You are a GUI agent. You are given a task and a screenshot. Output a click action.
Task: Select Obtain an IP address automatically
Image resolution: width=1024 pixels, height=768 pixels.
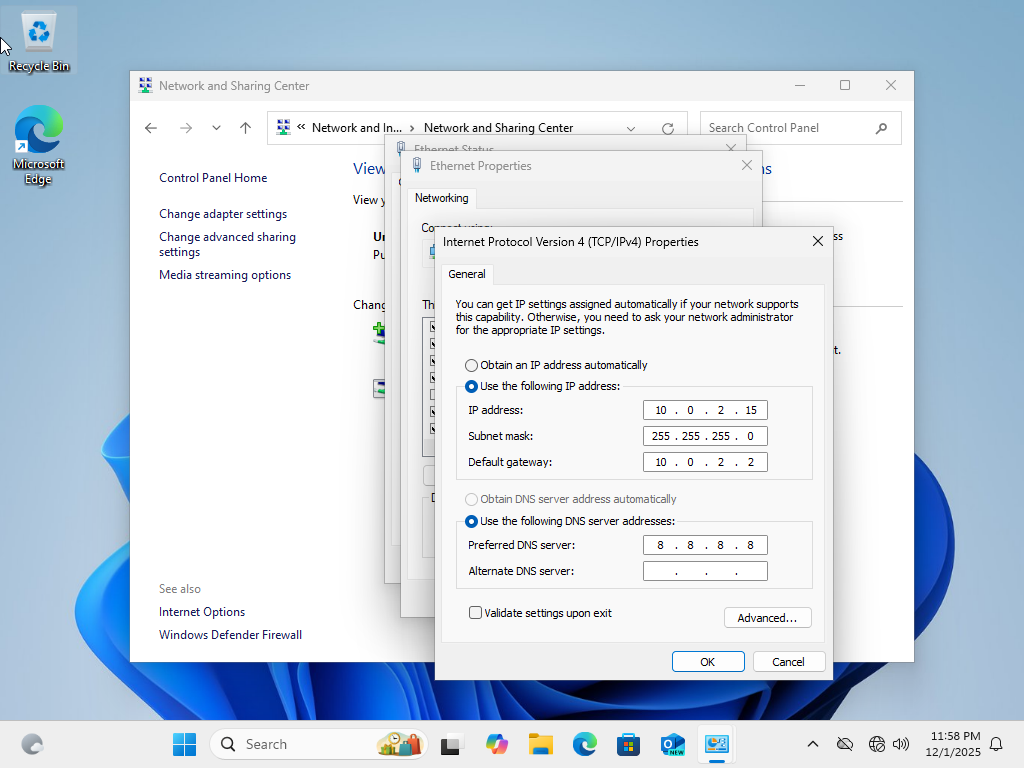pyautogui.click(x=472, y=366)
